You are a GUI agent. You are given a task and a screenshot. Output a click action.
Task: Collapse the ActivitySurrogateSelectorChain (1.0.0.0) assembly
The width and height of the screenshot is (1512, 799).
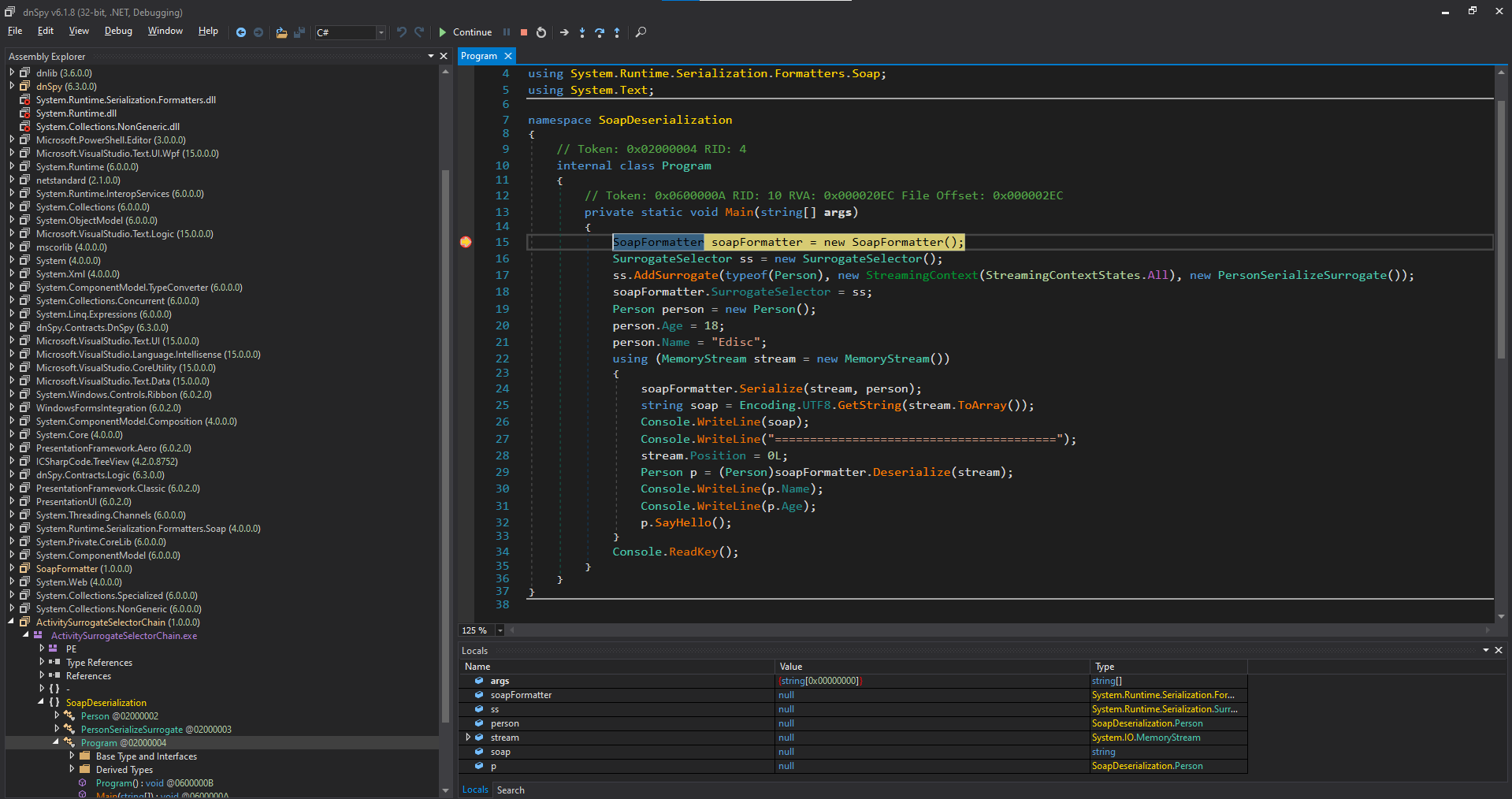[x=12, y=622]
